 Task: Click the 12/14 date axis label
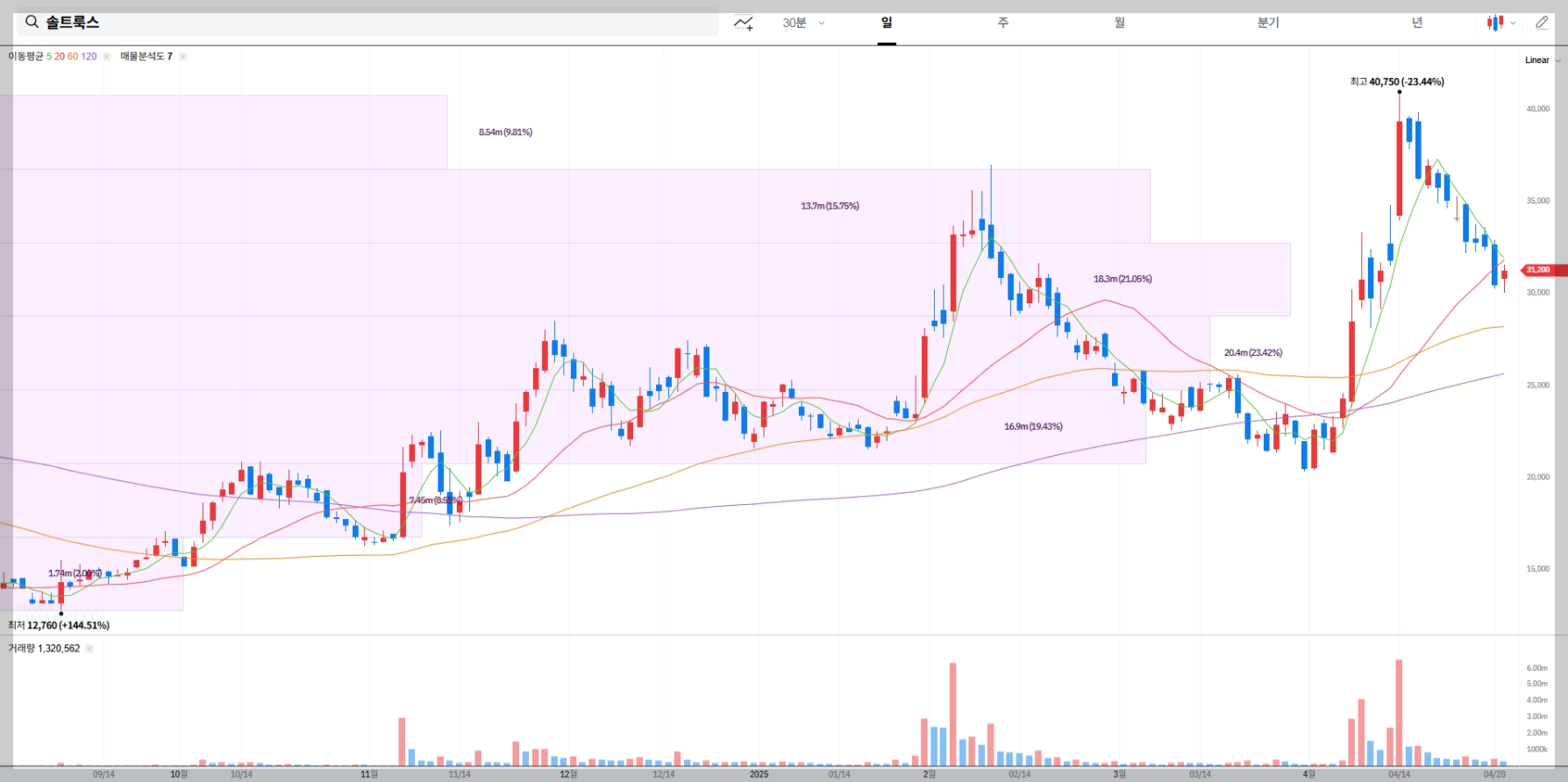(664, 774)
